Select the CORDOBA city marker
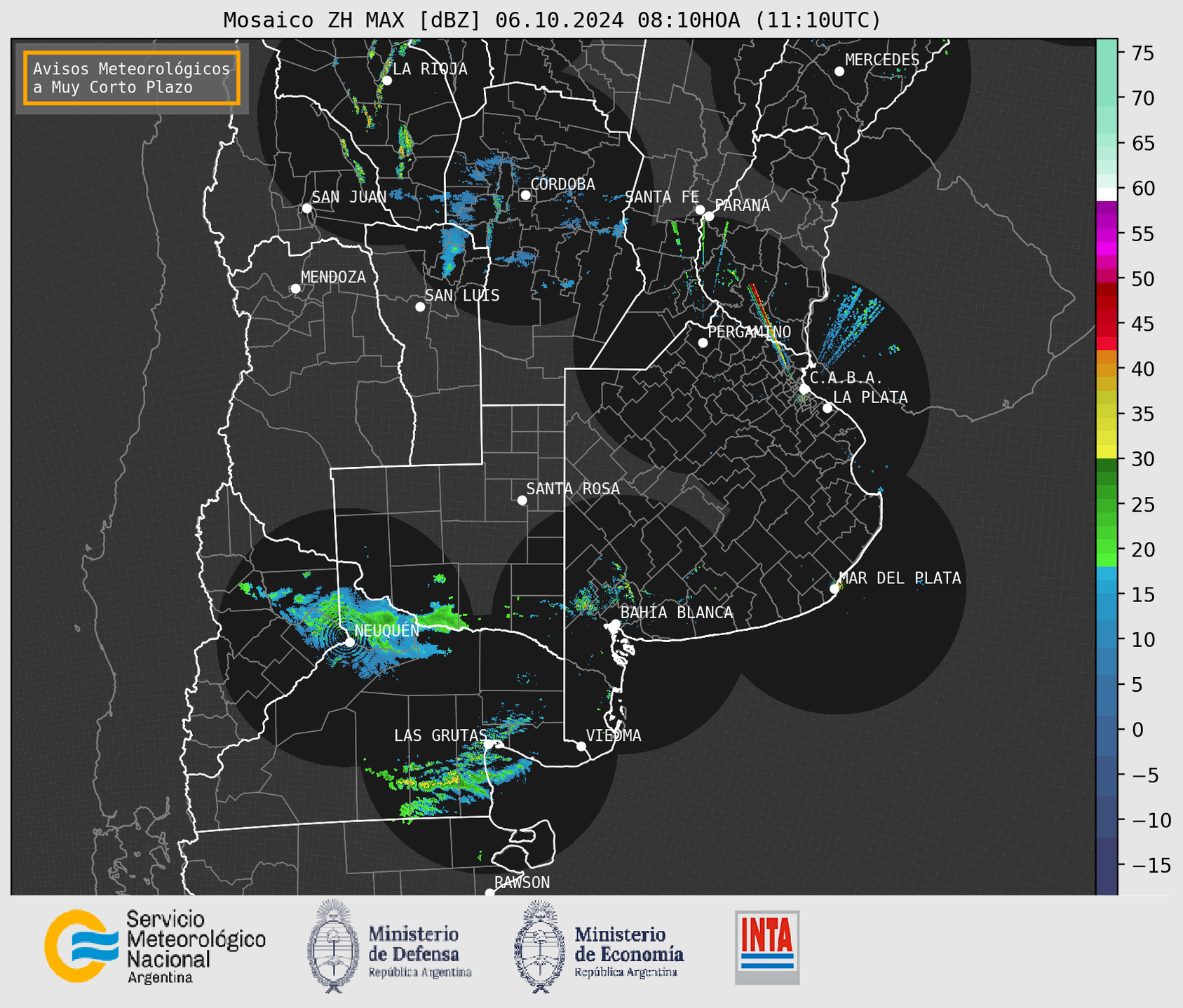The width and height of the screenshot is (1183, 1008). [525, 195]
